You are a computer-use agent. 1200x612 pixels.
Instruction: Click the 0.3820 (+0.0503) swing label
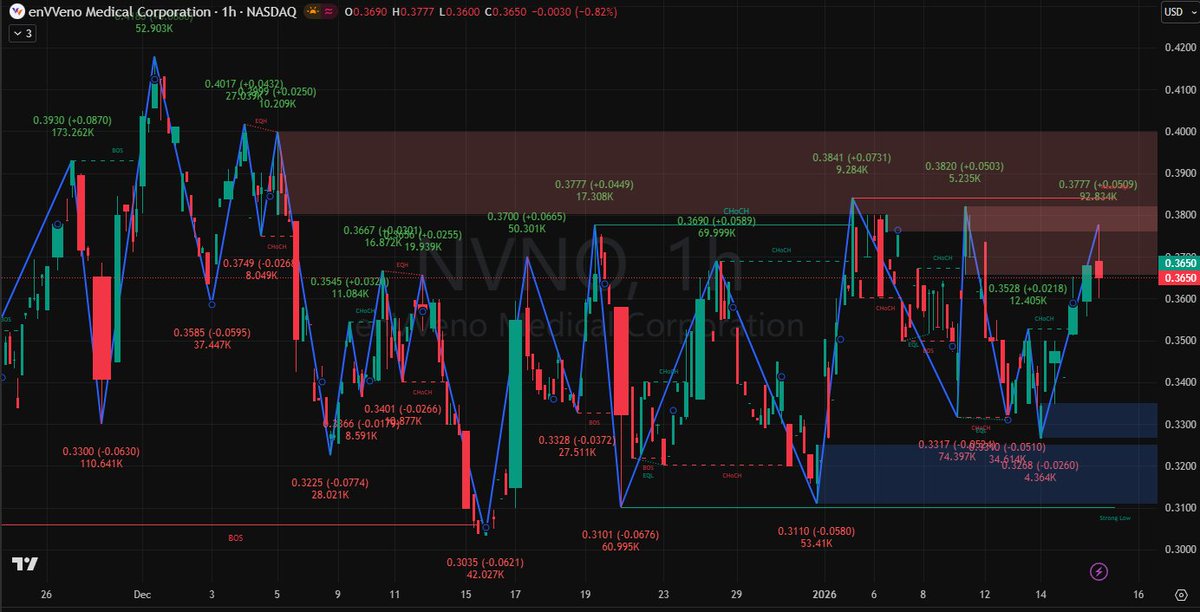click(965, 167)
